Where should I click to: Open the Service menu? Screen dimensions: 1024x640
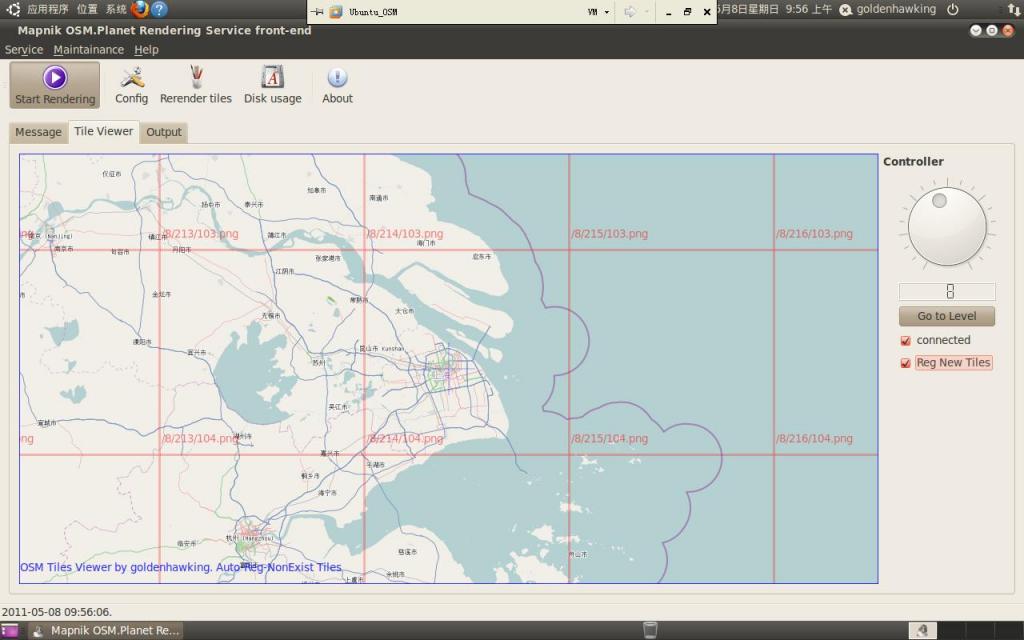point(23,49)
